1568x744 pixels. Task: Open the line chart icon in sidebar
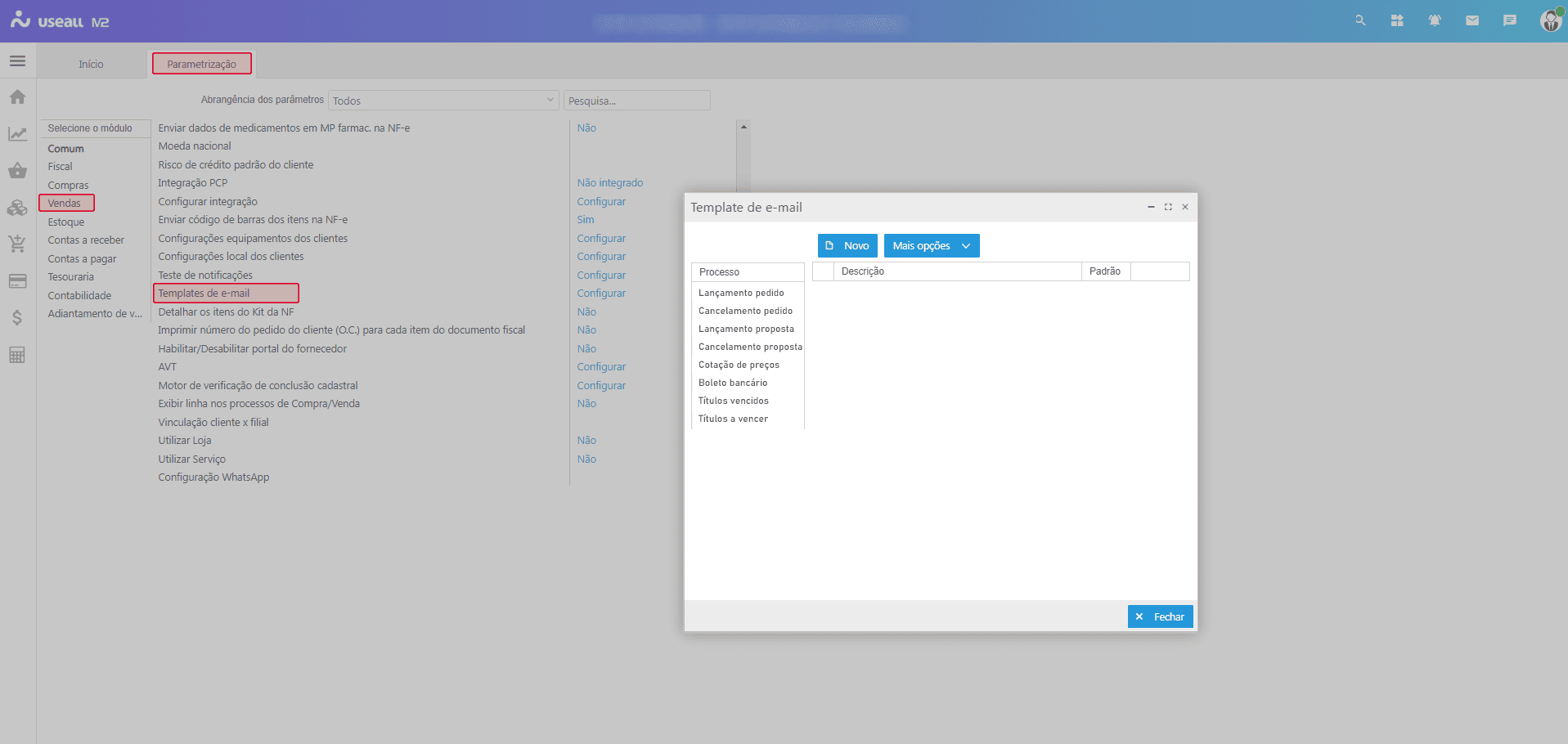[17, 134]
